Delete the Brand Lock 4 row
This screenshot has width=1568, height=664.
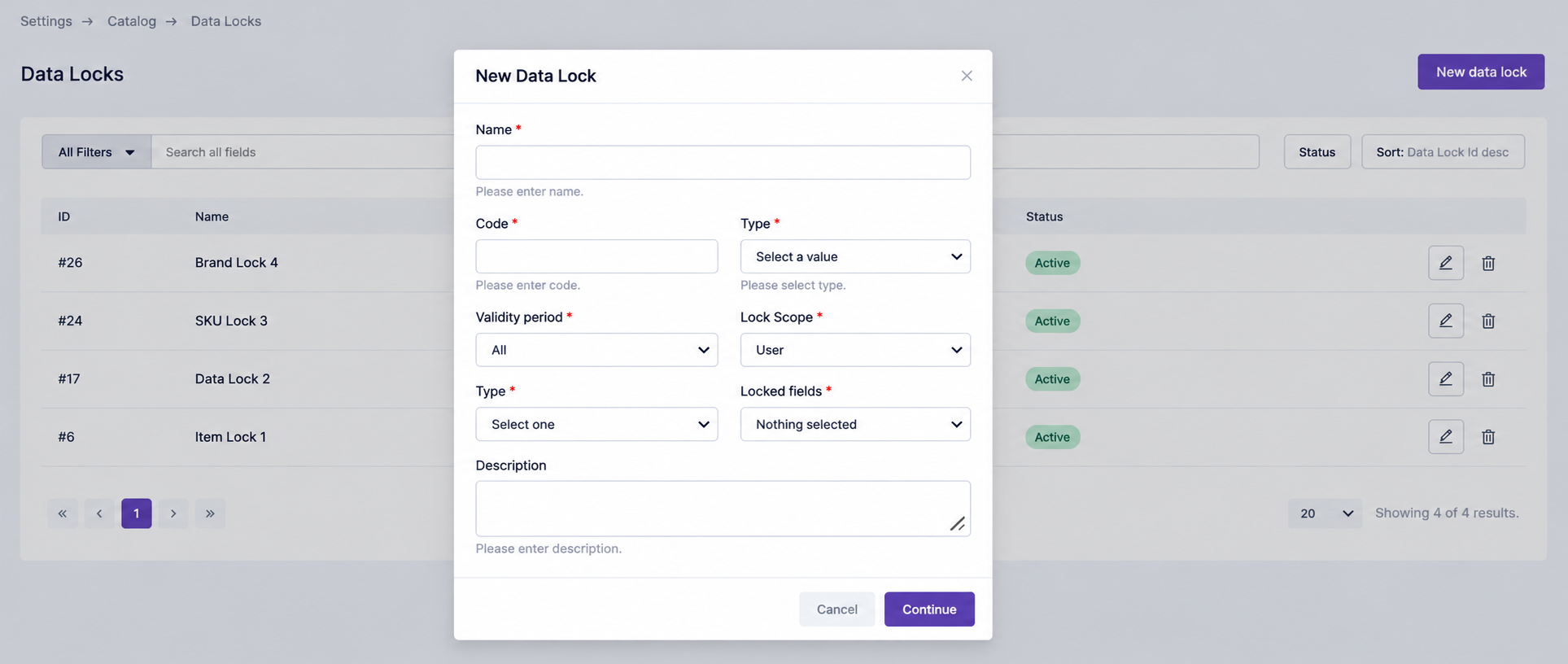tap(1488, 263)
